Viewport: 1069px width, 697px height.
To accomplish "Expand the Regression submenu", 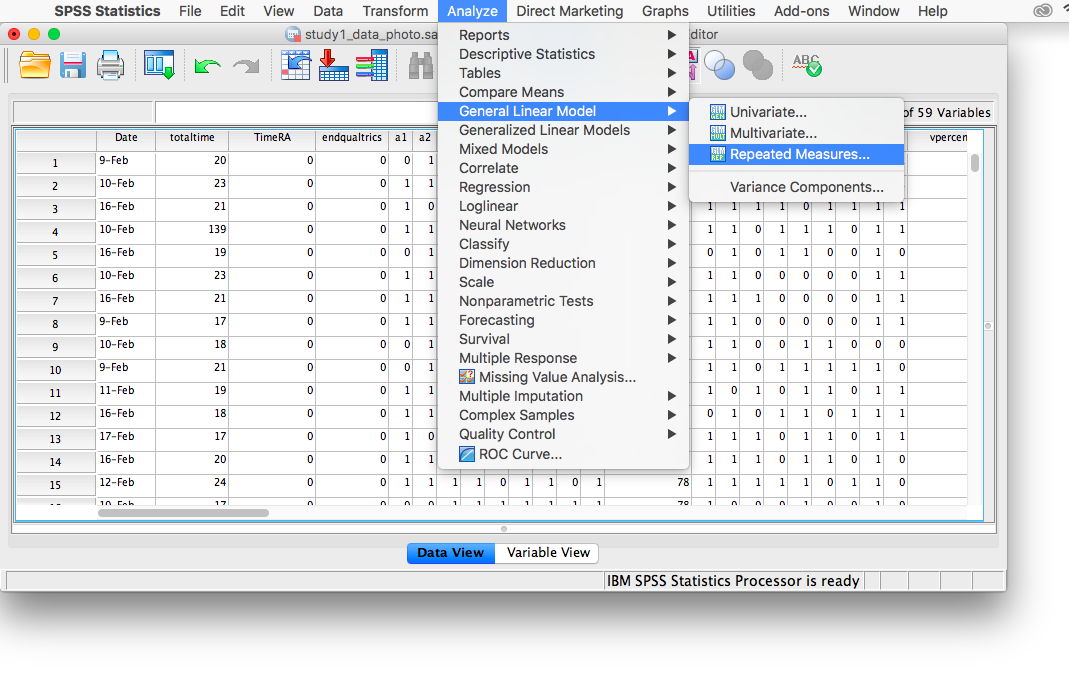I will [563, 188].
